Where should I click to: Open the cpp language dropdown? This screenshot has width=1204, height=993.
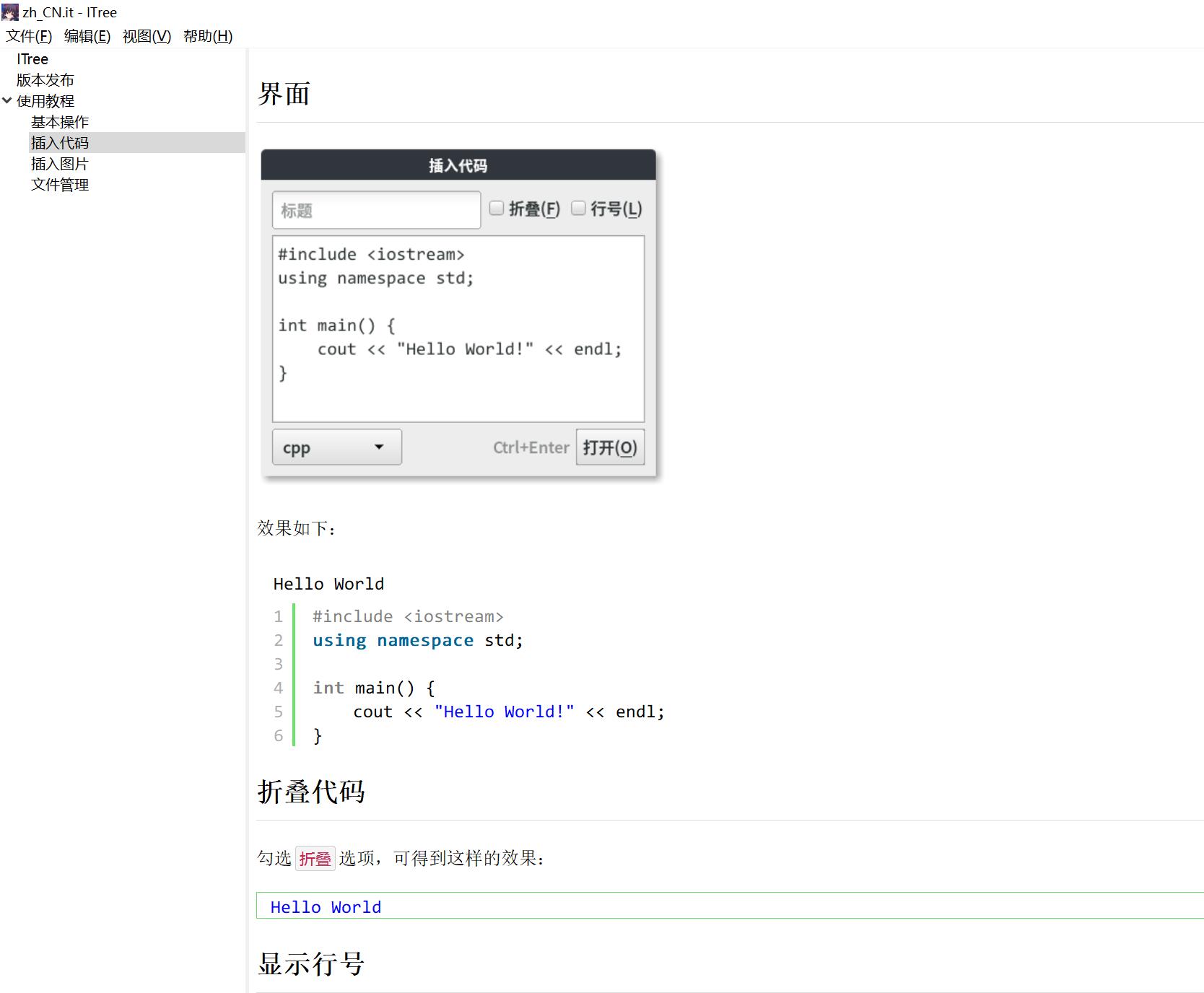click(336, 447)
